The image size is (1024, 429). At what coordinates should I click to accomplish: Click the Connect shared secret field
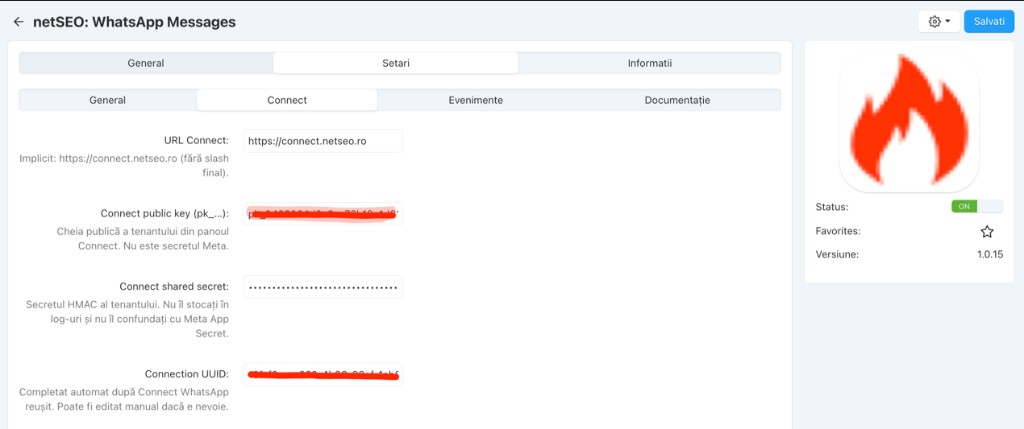[x=323, y=287]
